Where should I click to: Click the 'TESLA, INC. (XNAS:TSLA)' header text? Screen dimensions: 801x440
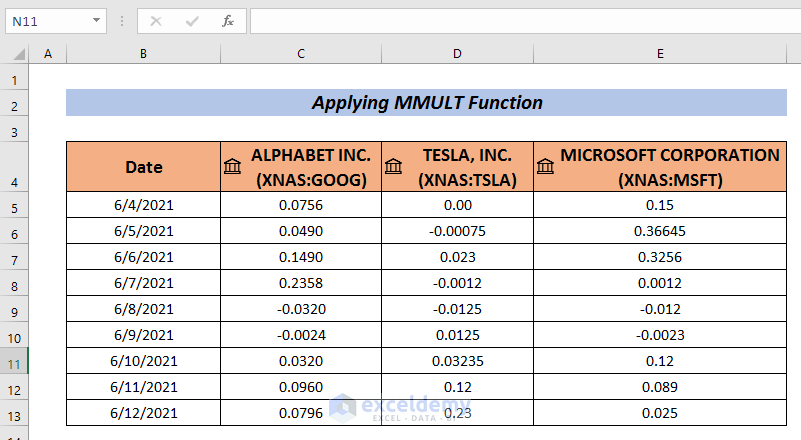pos(467,167)
